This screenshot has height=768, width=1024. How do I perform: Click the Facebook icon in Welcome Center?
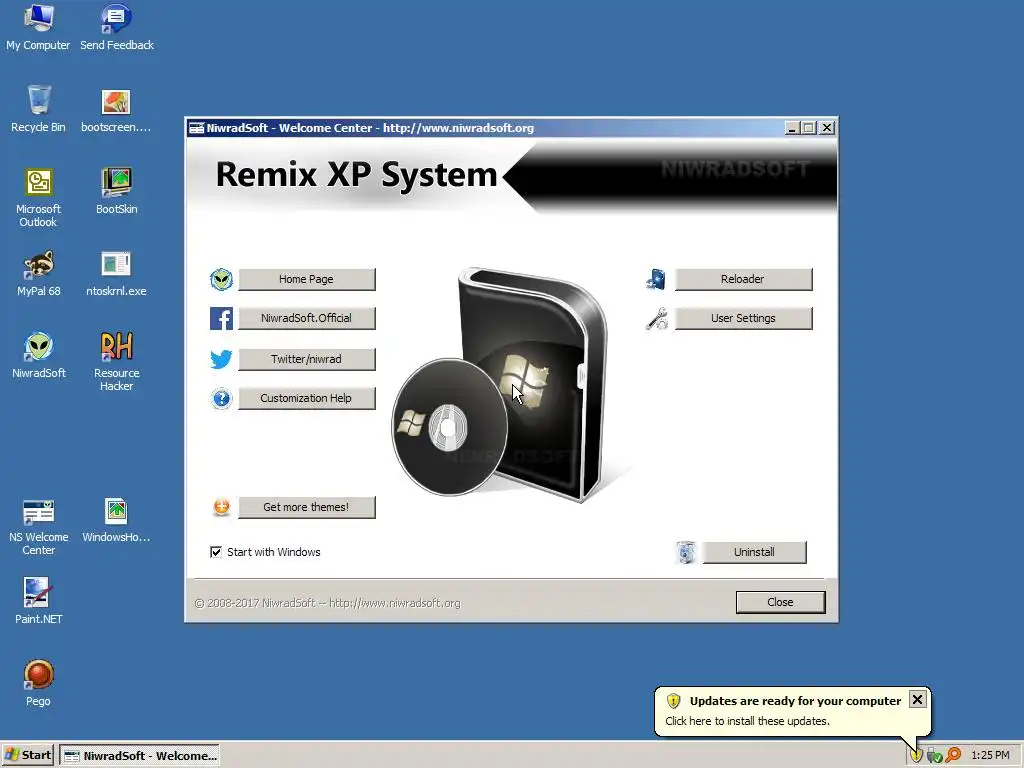(221, 319)
